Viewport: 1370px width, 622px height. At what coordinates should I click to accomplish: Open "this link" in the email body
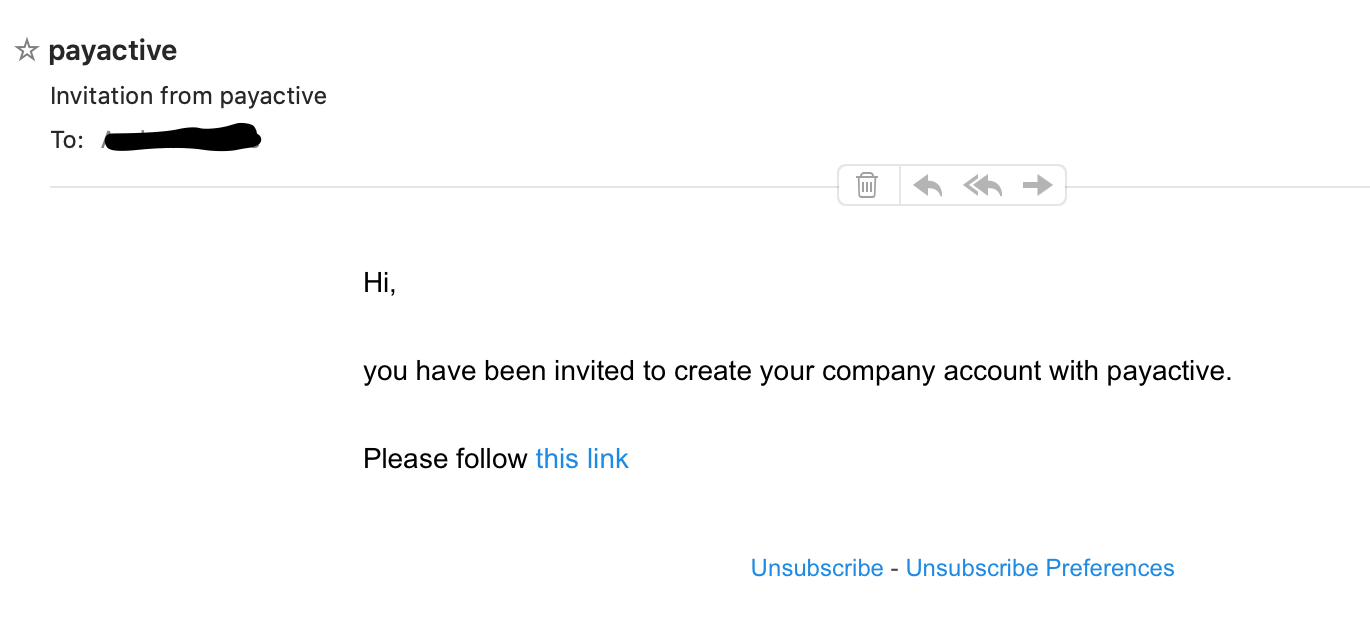(582, 459)
